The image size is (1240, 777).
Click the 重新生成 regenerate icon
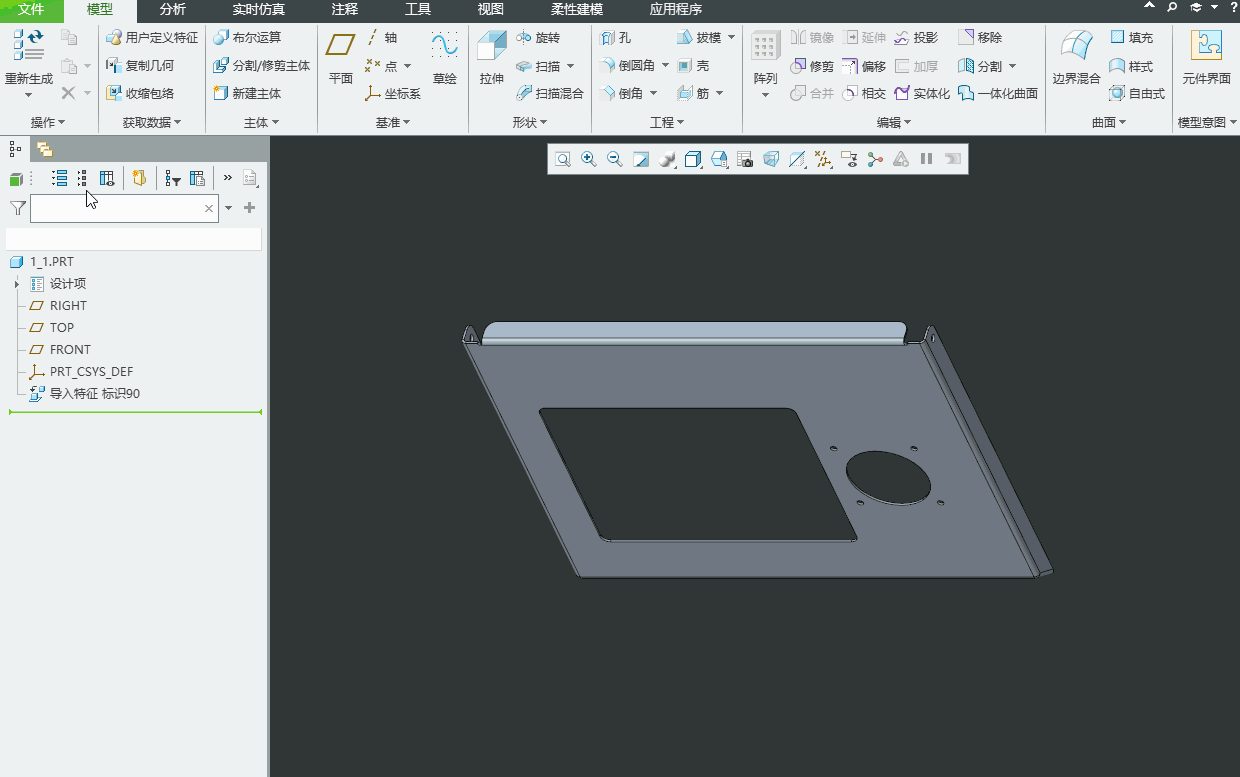tap(28, 45)
